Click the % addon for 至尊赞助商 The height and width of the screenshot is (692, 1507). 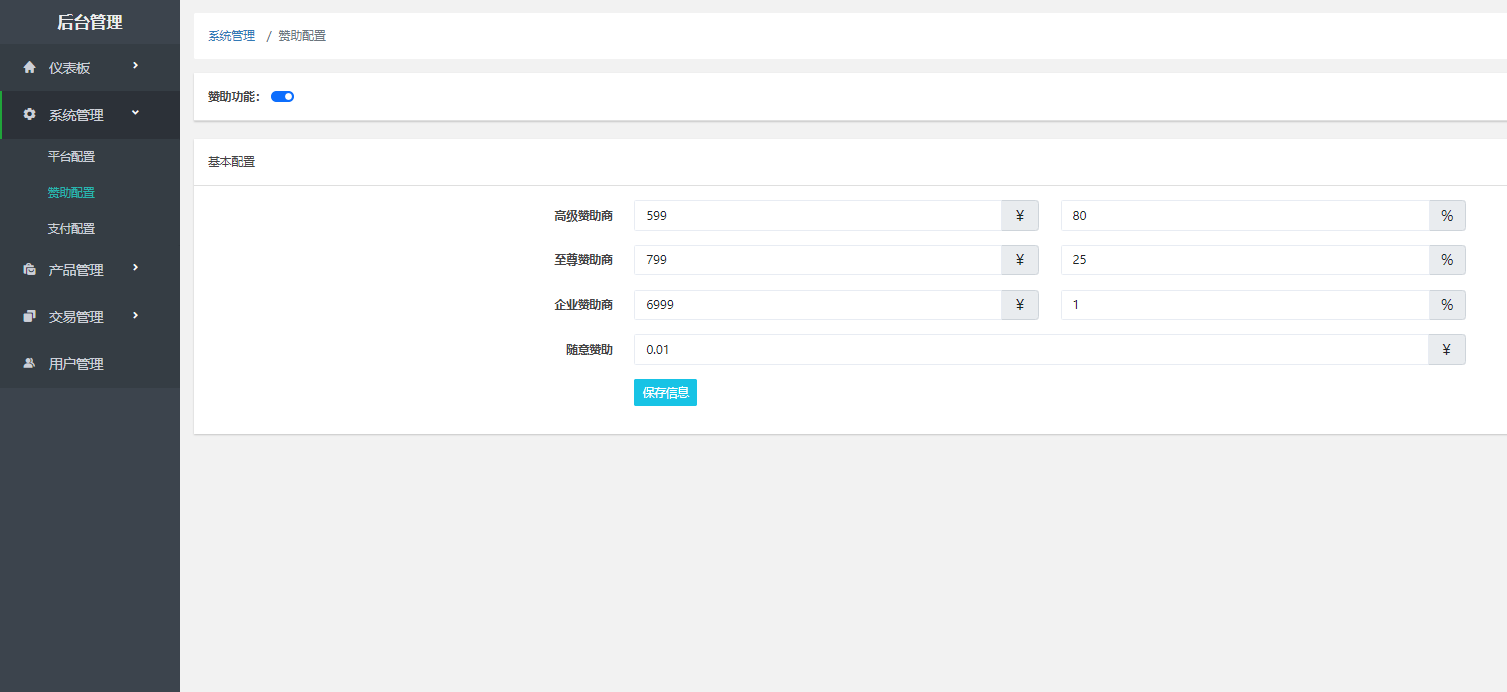click(1446, 260)
